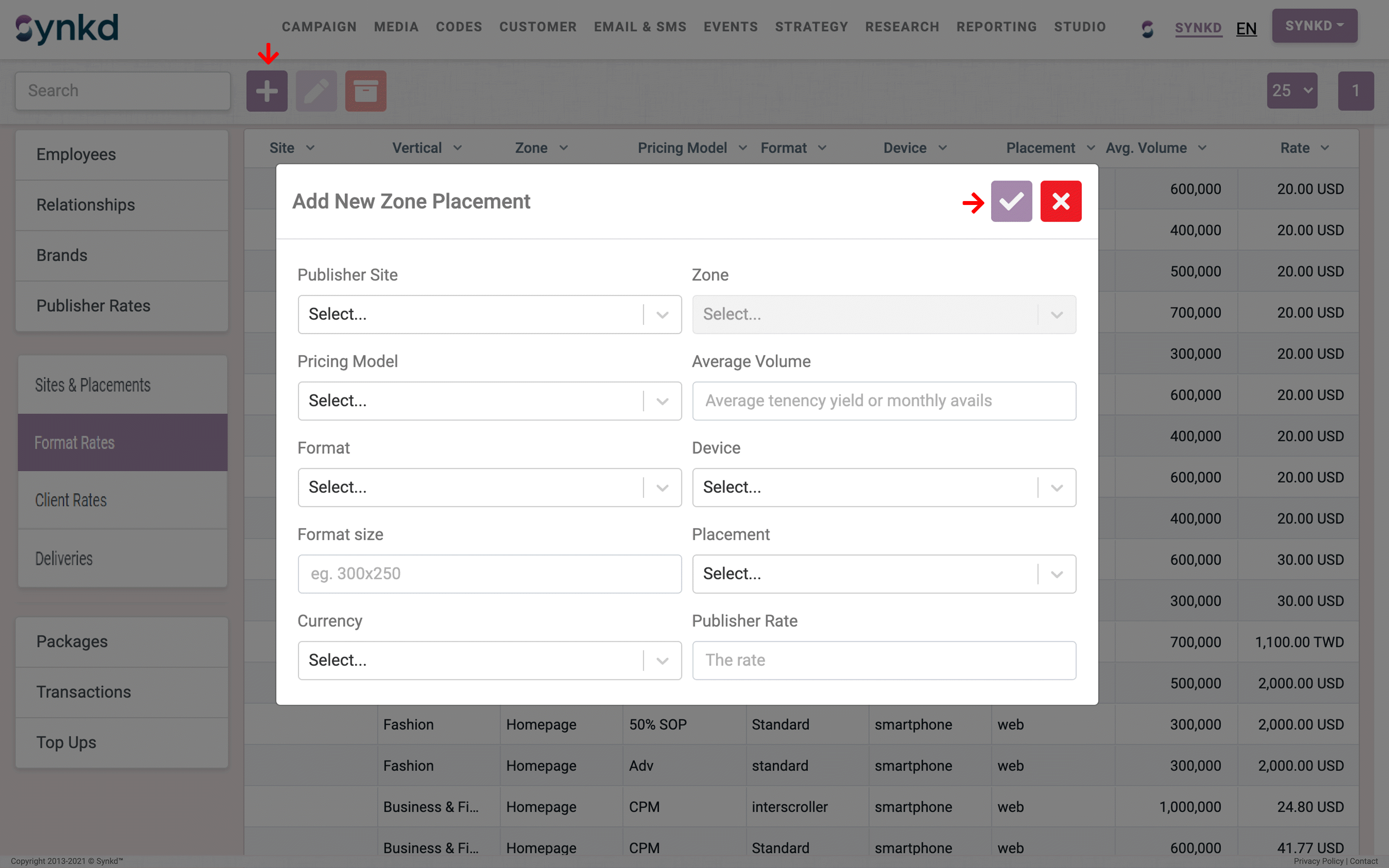
Task: Open the SYNKD account button top-right
Action: (x=1314, y=25)
